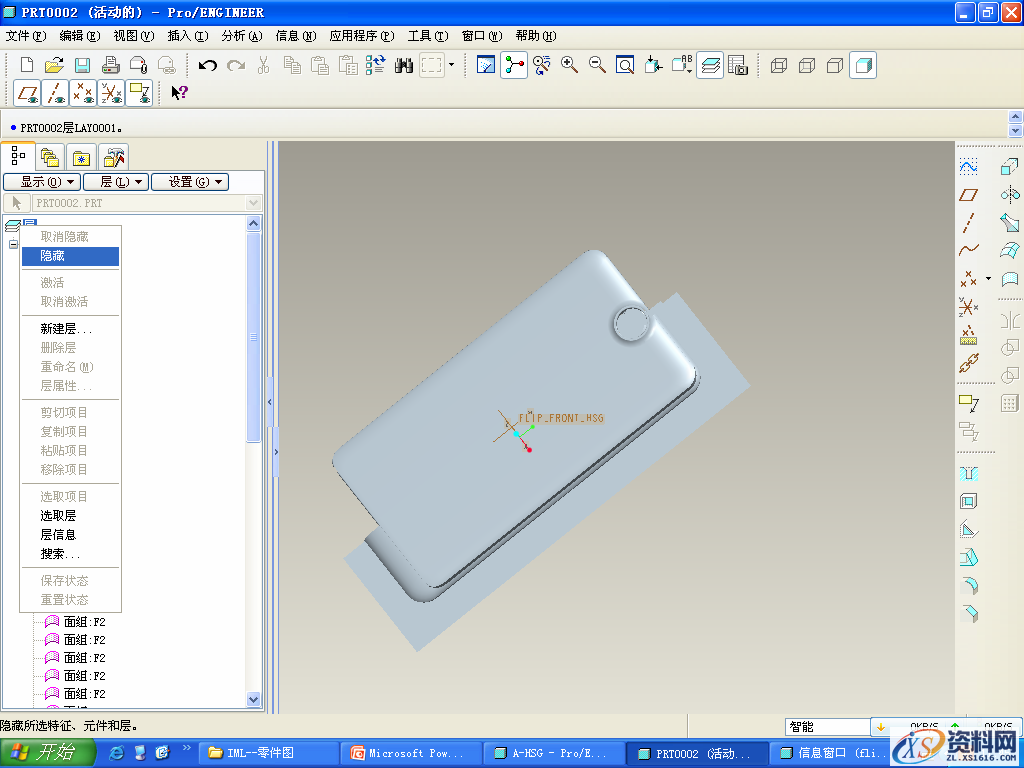The height and width of the screenshot is (768, 1024).
Task: Select the Extrude tool icon
Action: tap(1010, 166)
